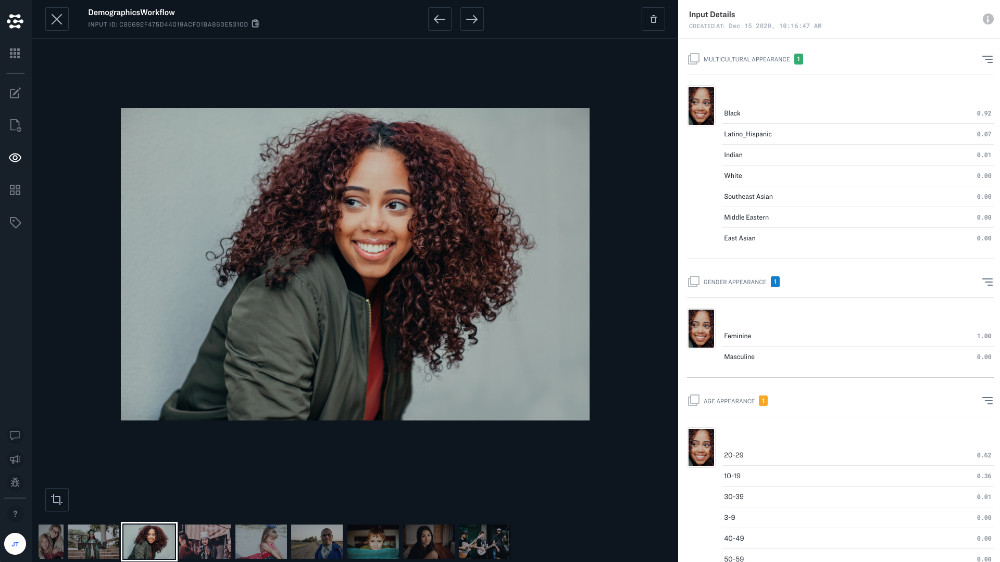Toggle the Age Appearance checkbox

[693, 401]
